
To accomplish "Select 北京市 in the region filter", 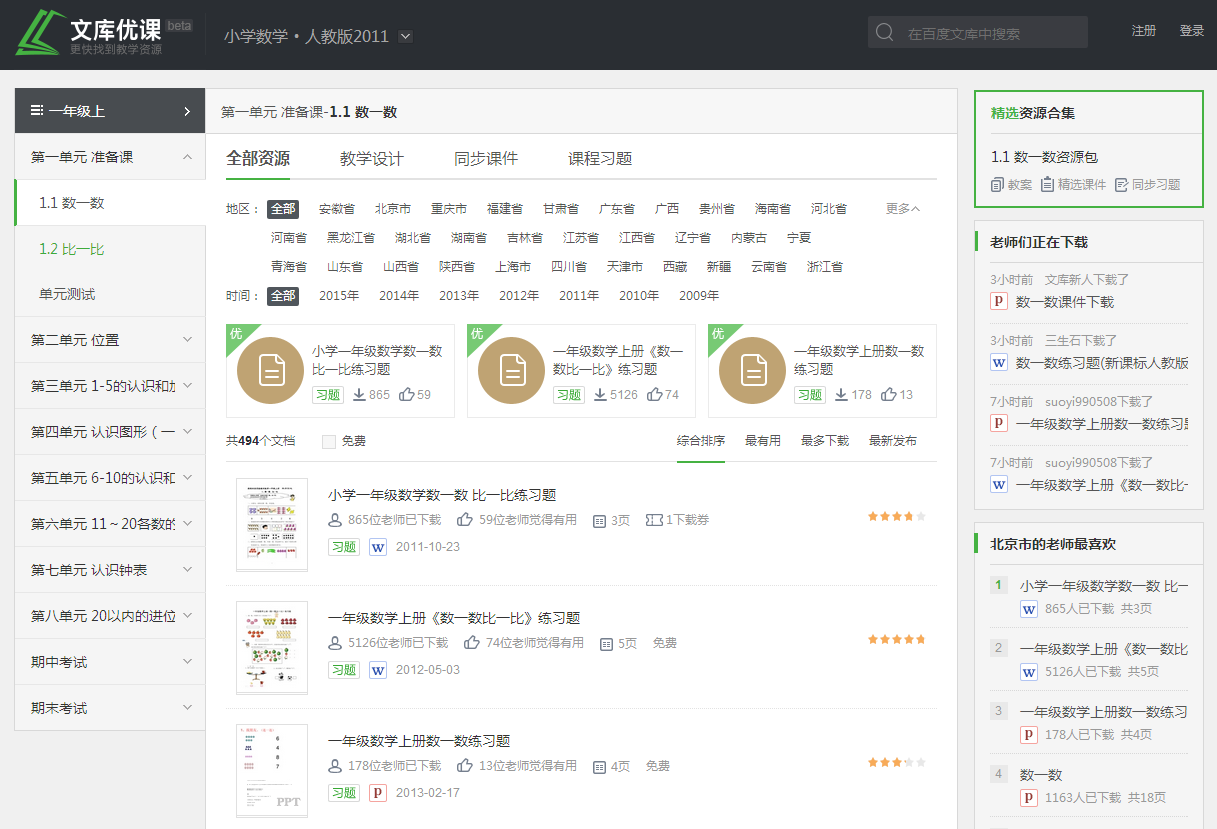I will pos(393,209).
